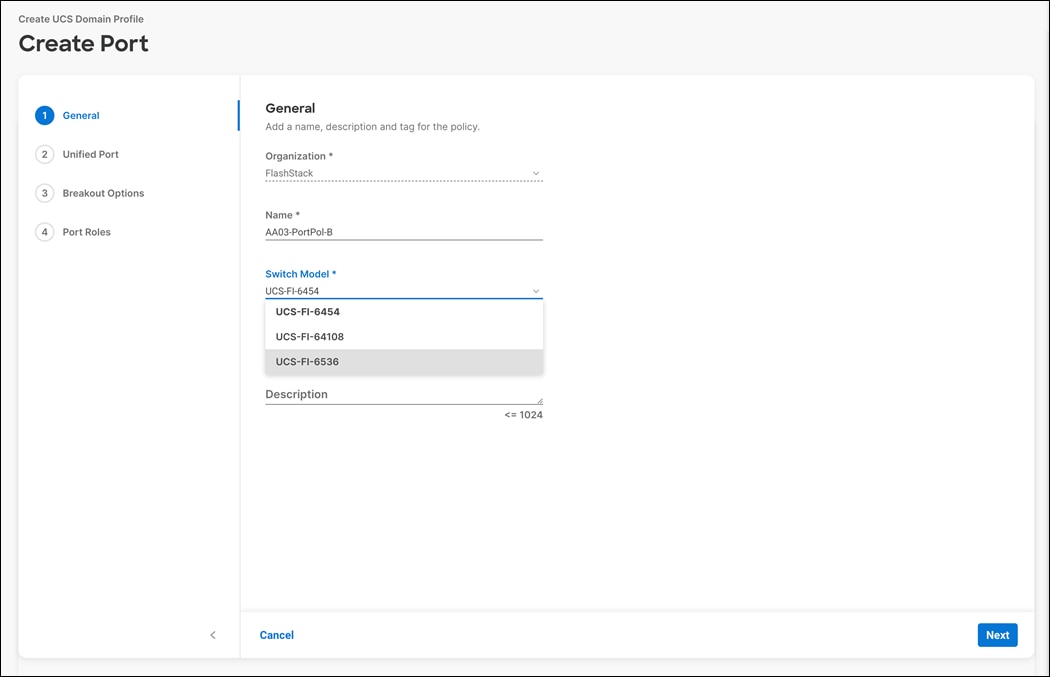Click the Cancel link
The image size is (1050, 677).
(x=276, y=634)
